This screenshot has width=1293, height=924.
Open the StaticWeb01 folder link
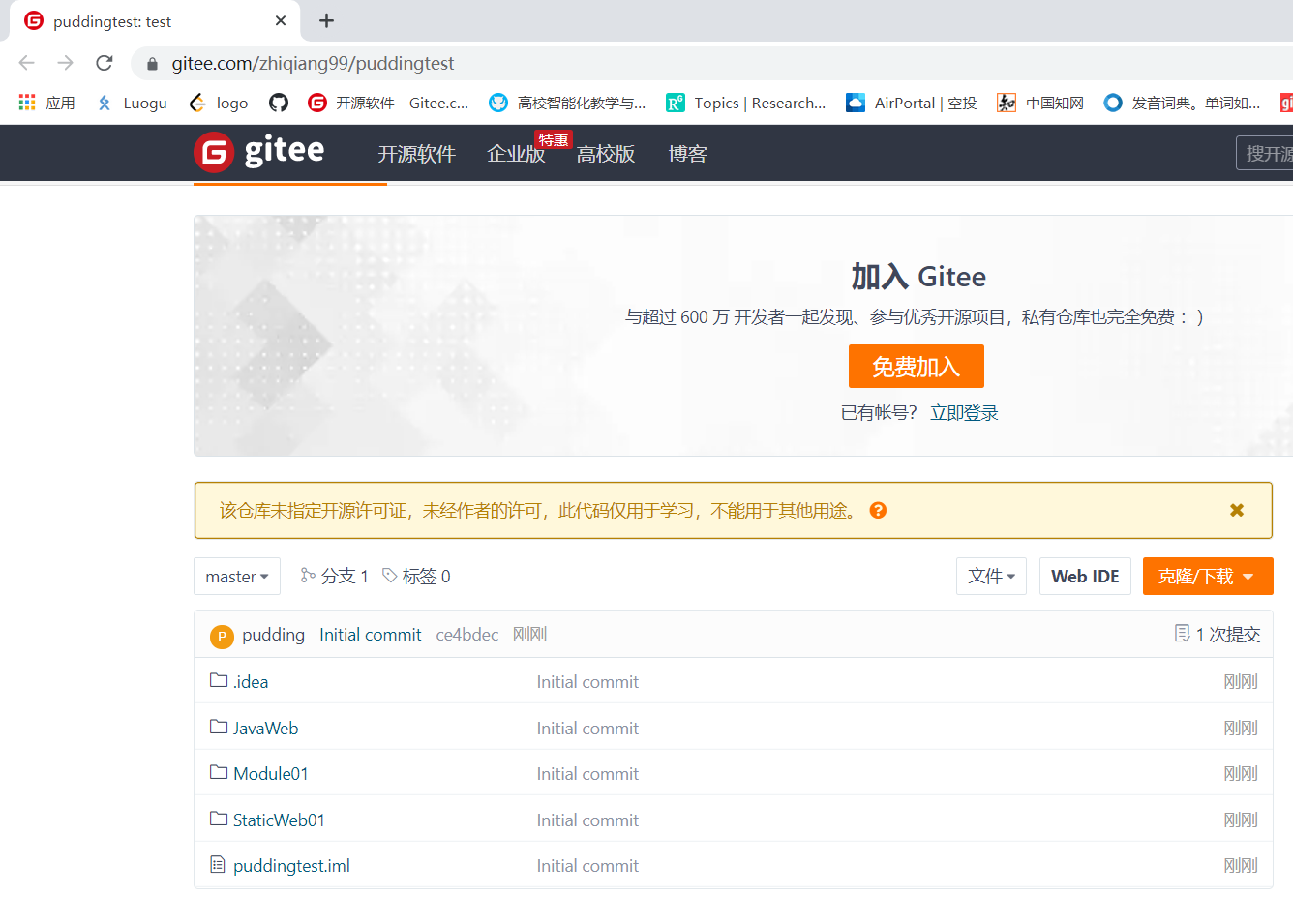click(x=279, y=820)
